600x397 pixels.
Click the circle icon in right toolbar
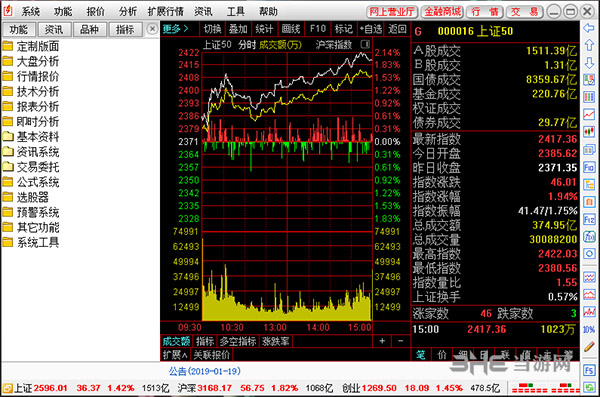point(589,253)
